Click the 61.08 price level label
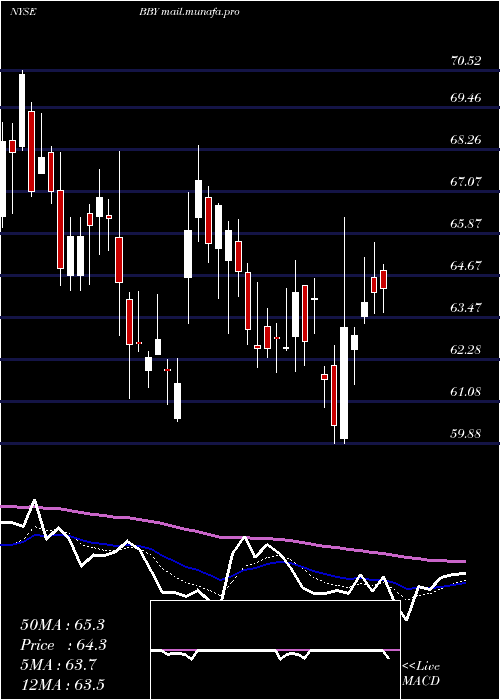The image size is (500, 700). click(466, 392)
